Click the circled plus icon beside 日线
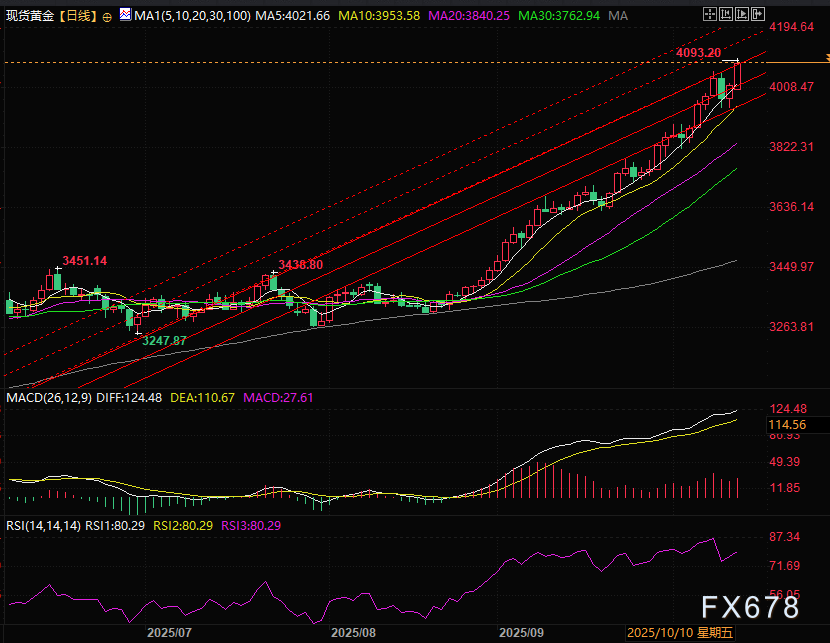The image size is (830, 643). pos(107,17)
